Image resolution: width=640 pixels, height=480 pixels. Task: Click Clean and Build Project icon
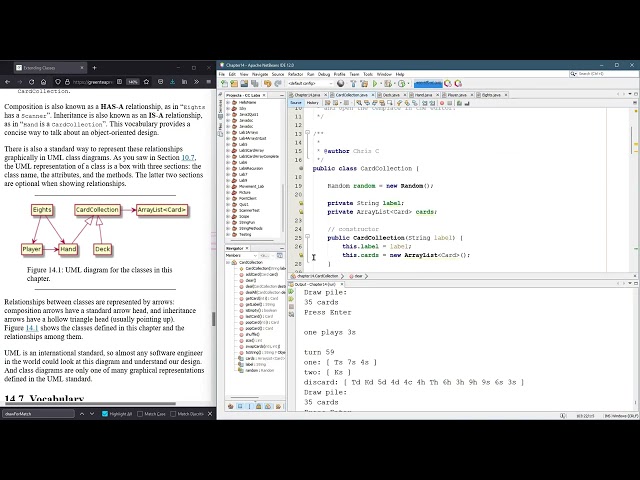(x=364, y=84)
